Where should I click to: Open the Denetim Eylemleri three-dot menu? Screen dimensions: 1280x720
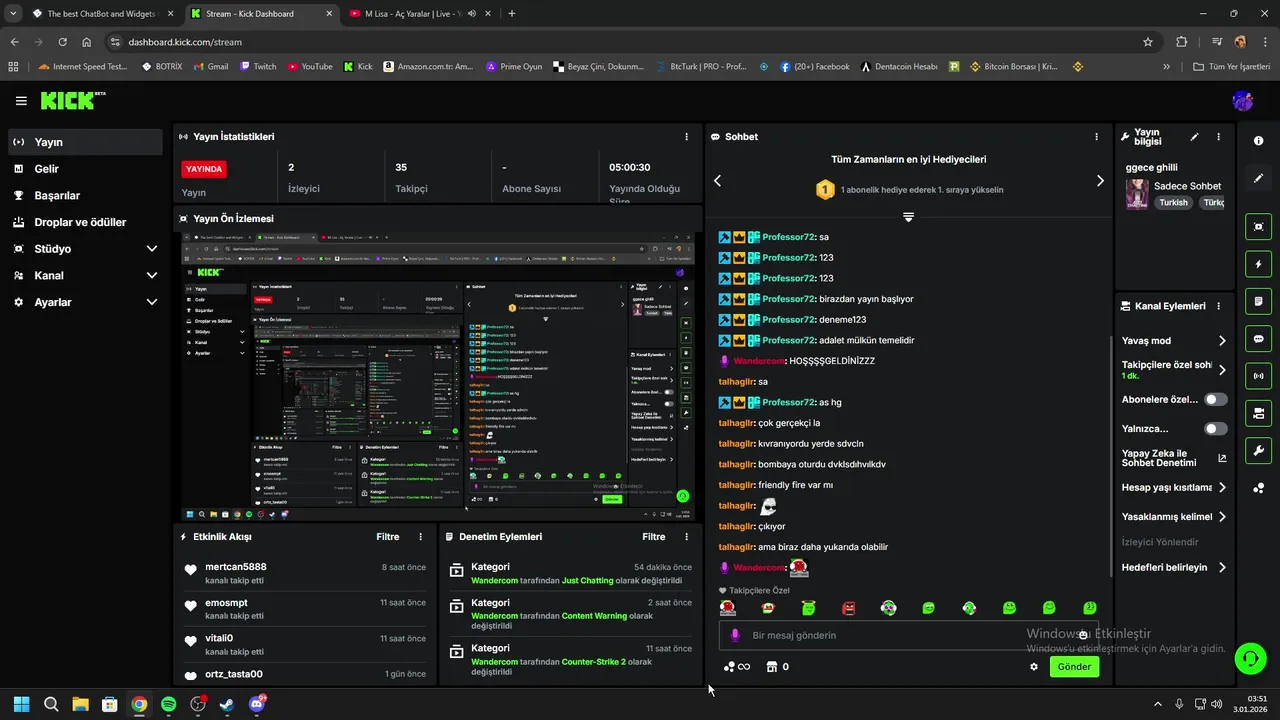tap(686, 537)
